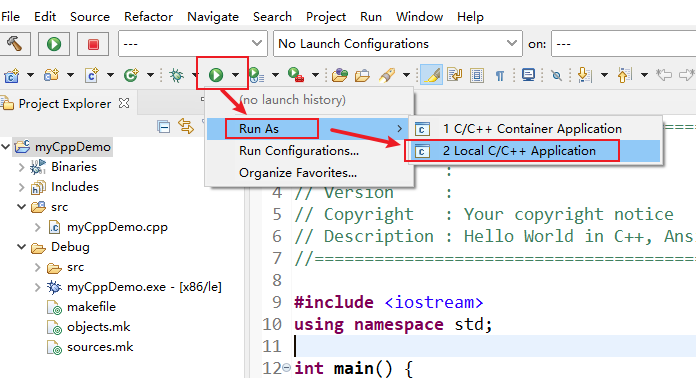
Task: Click the green Run button in launch bar
Action: pos(54,44)
